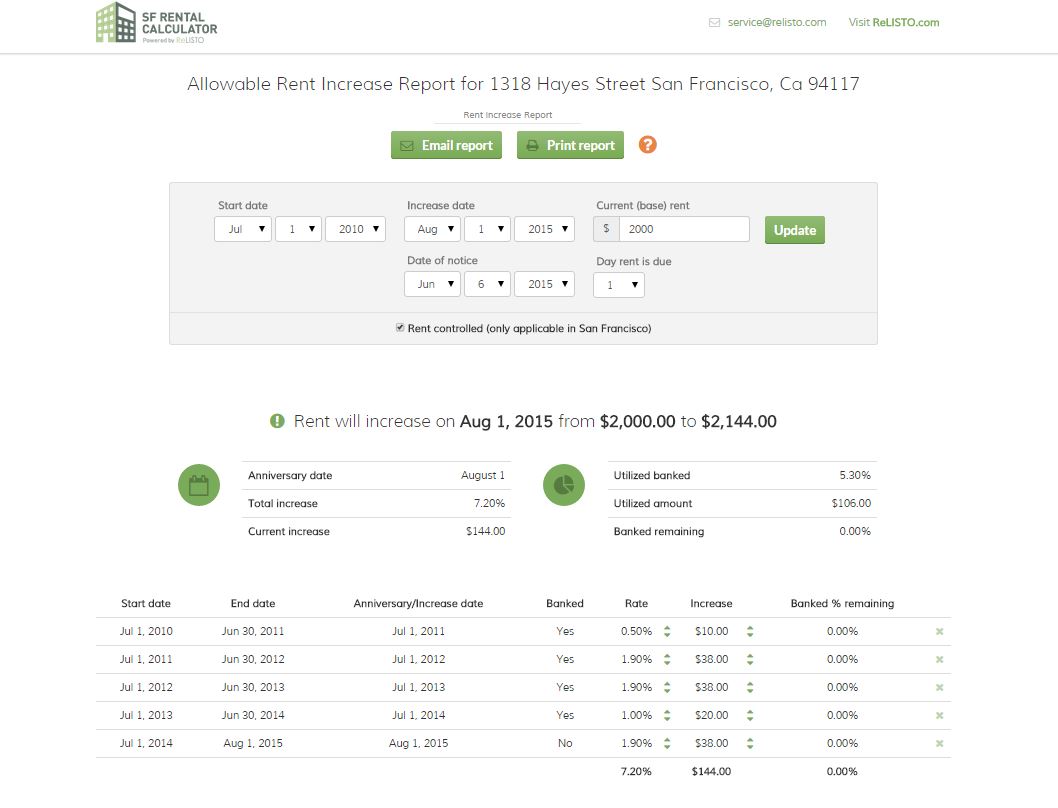
Task: Click the orange help question mark icon
Action: (647, 145)
